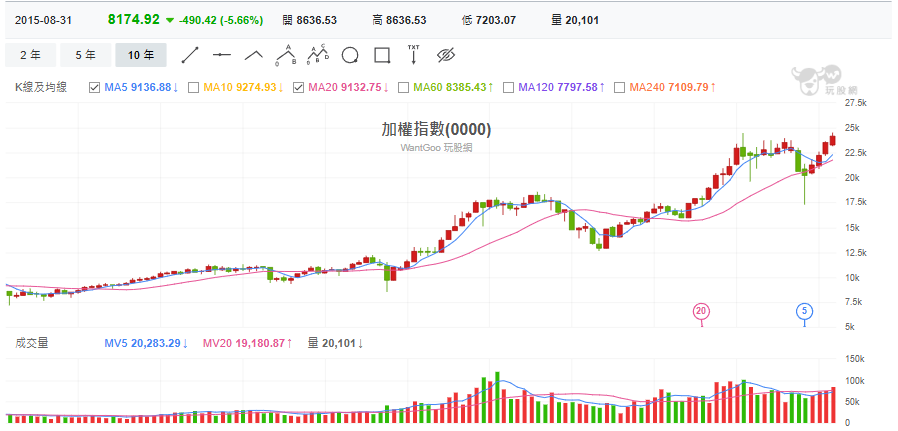Toggle drawing visibility with the eye icon

[446, 54]
